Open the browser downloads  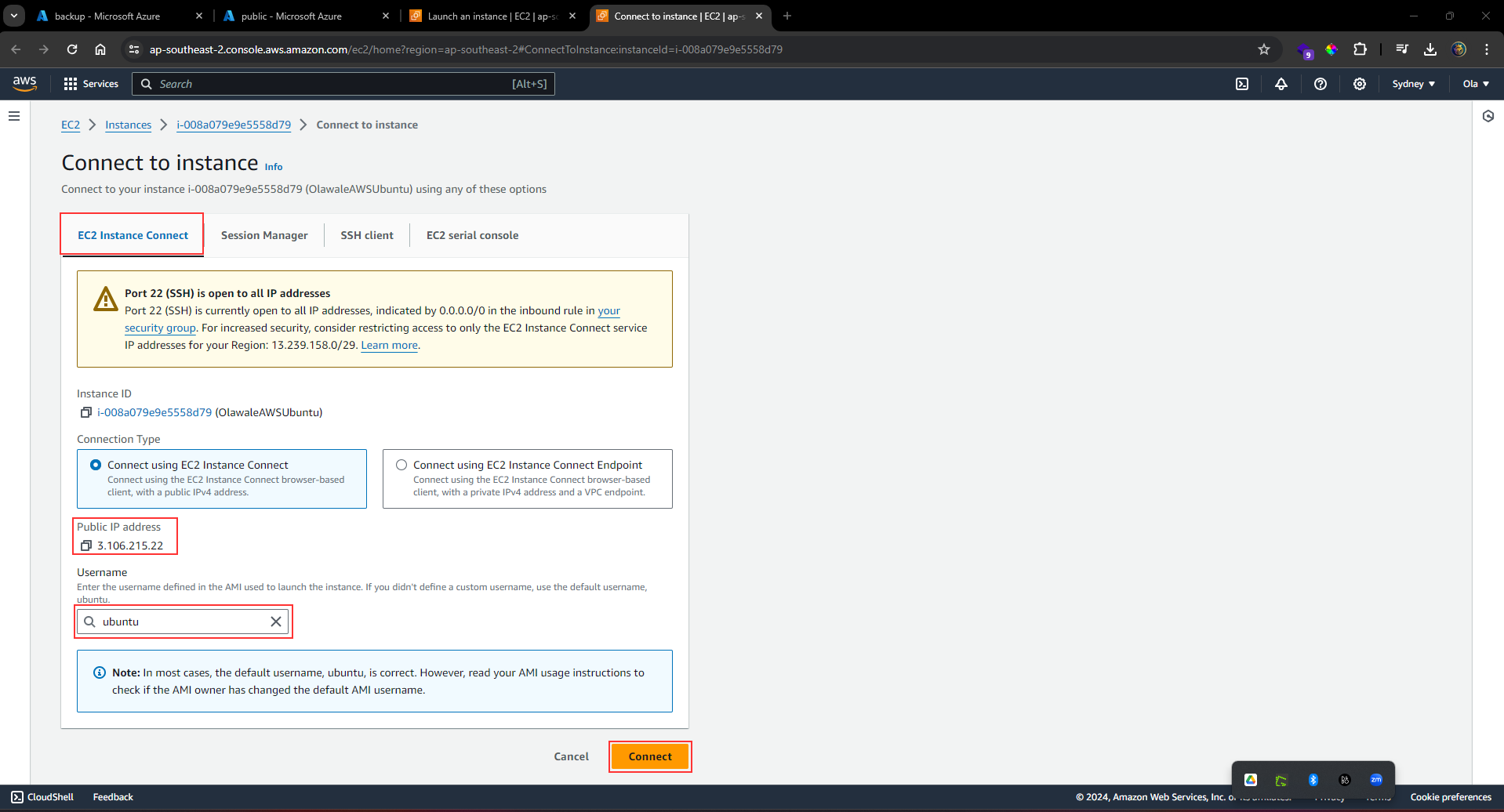(x=1430, y=49)
